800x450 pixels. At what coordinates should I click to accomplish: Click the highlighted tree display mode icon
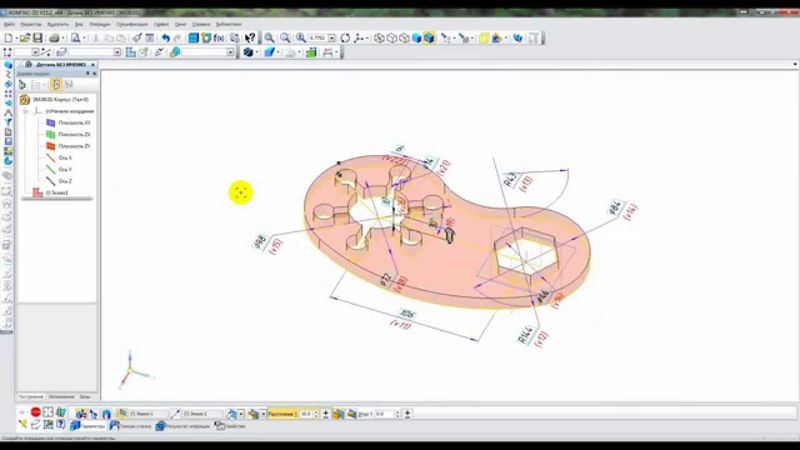pos(56,85)
